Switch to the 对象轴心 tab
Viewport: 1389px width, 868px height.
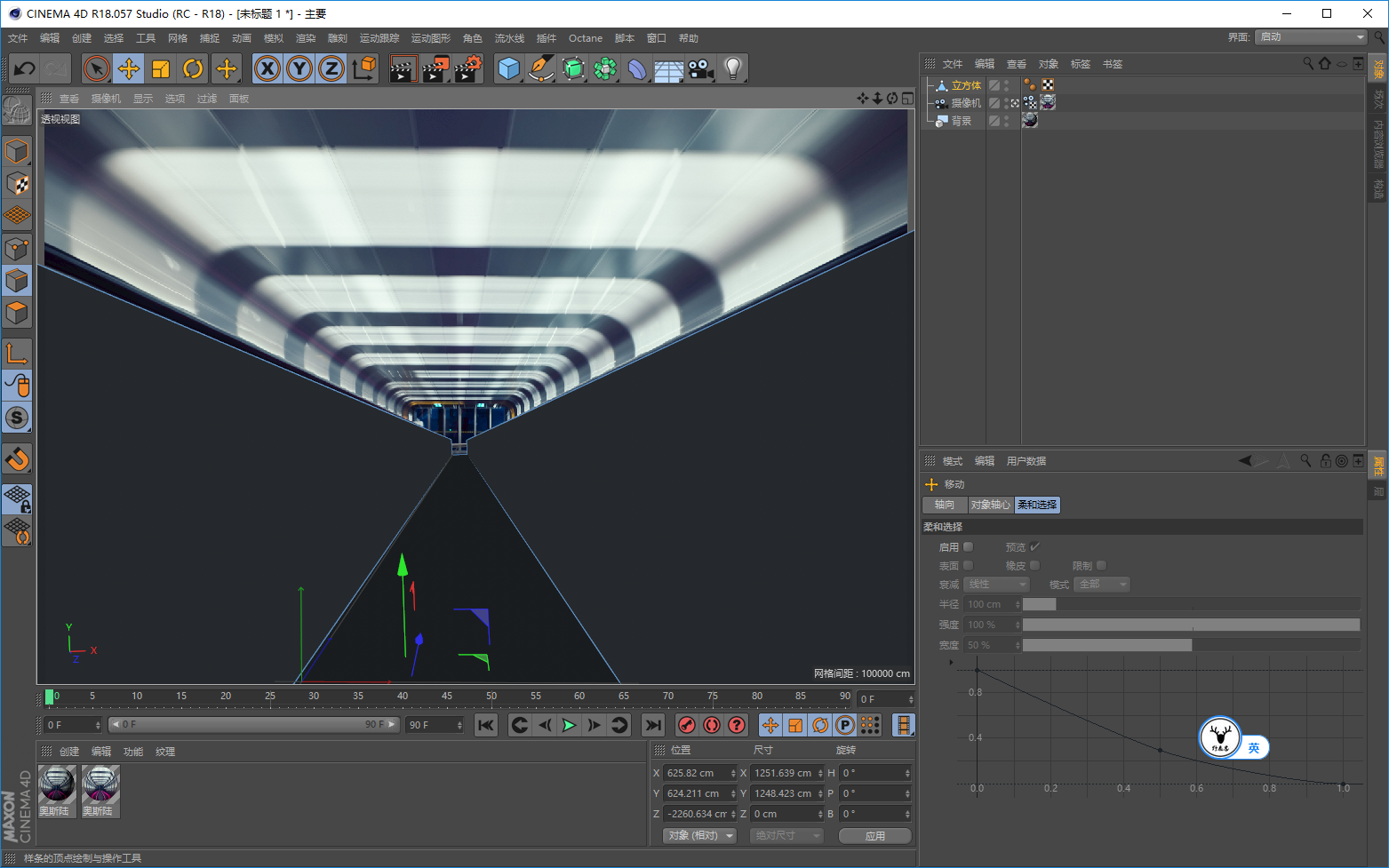[990, 505]
